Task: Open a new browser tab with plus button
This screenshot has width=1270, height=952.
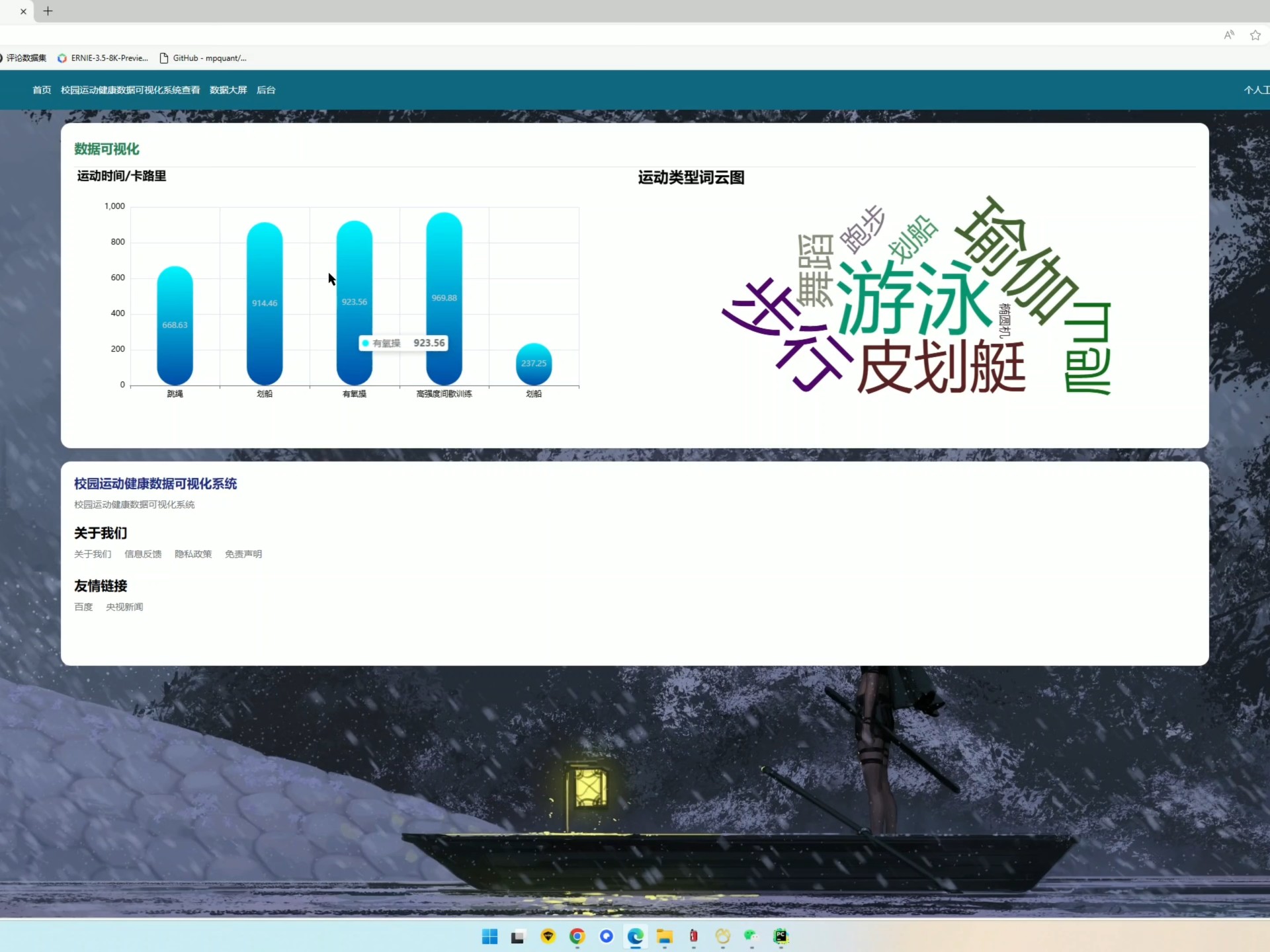Action: [x=48, y=11]
